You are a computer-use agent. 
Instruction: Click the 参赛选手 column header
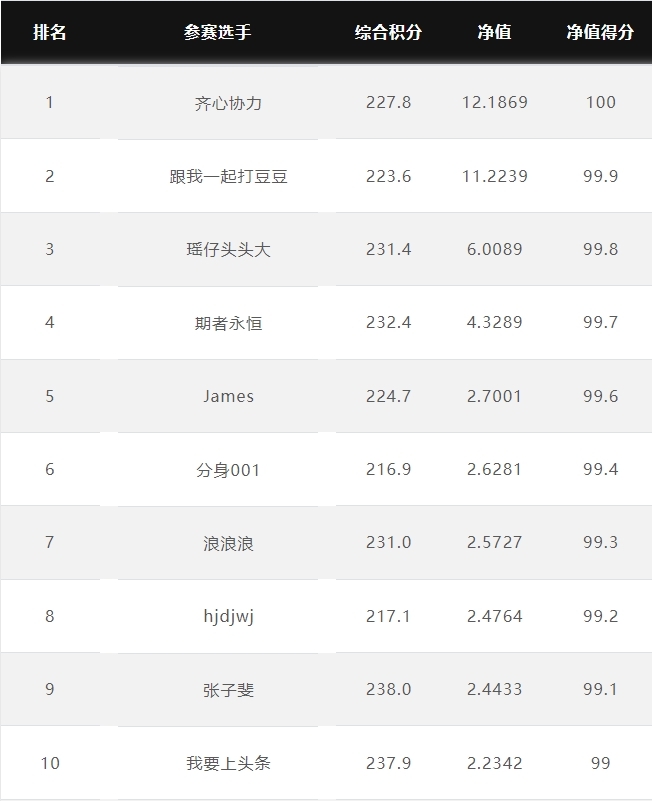point(218,32)
